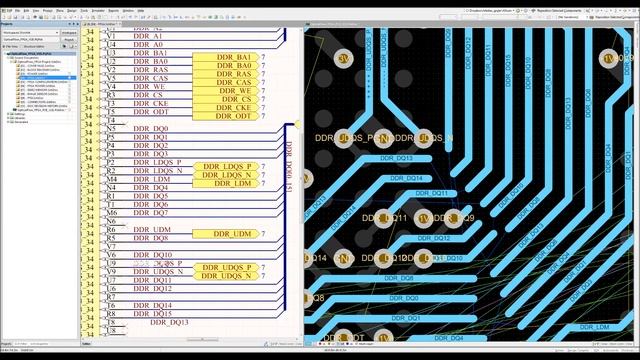Open the File menu
Image resolution: width=640 pixels, height=360 pixels.
click(x=18, y=11)
